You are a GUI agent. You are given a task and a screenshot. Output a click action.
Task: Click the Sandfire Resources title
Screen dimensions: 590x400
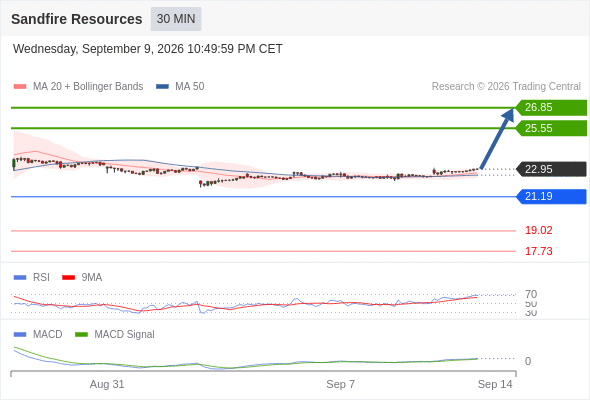pos(77,19)
